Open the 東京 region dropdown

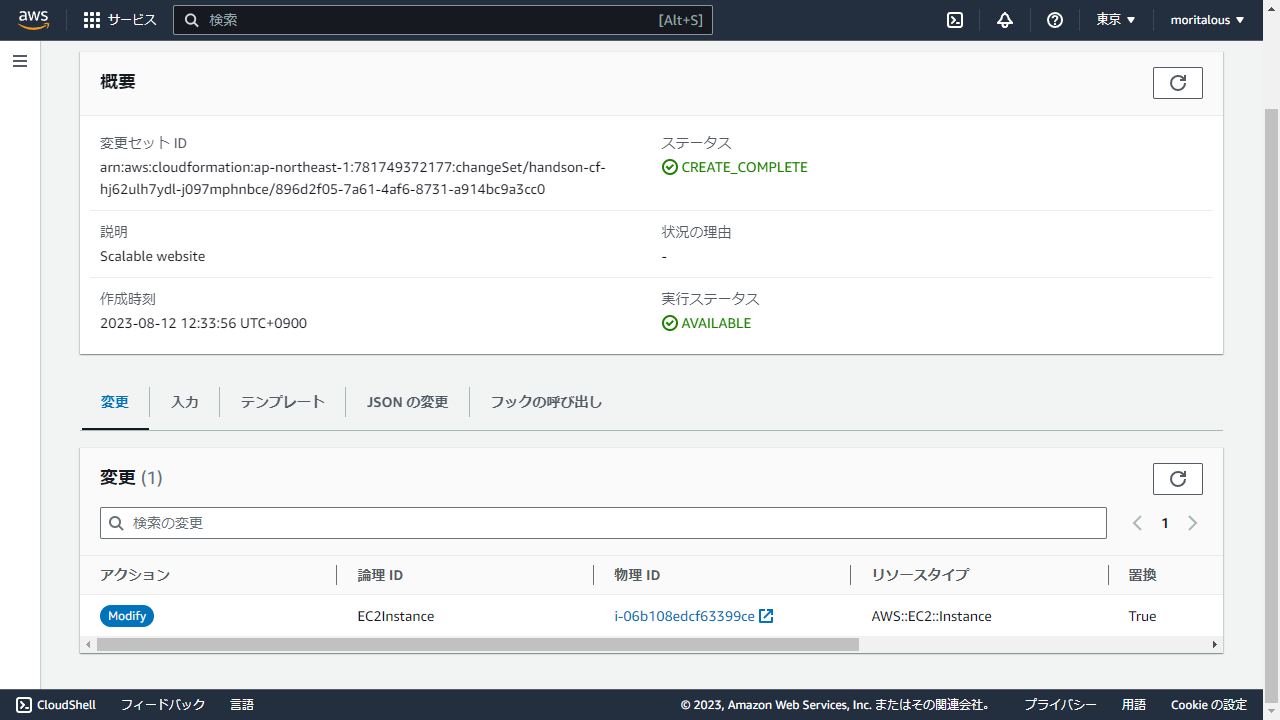tap(1115, 20)
